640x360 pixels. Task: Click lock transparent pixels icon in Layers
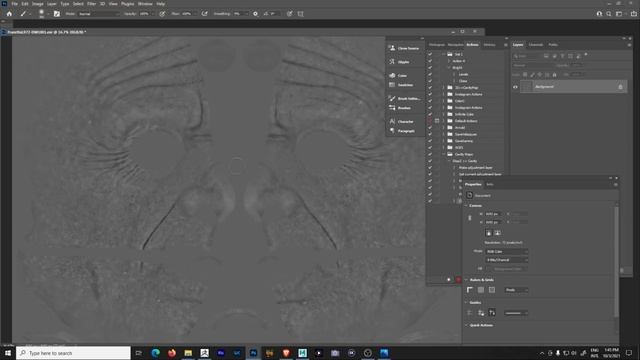click(525, 75)
